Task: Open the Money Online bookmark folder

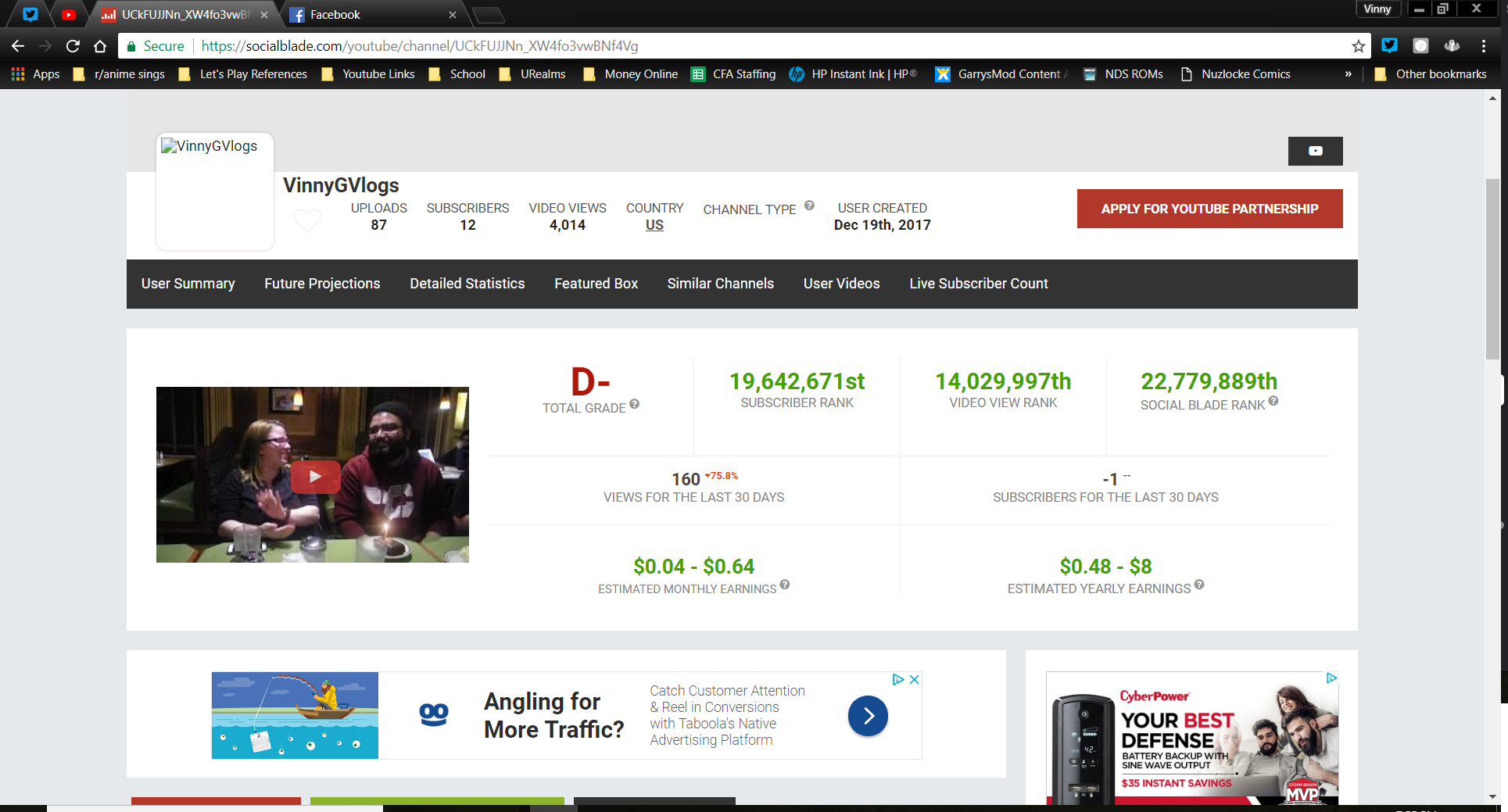Action: (630, 74)
